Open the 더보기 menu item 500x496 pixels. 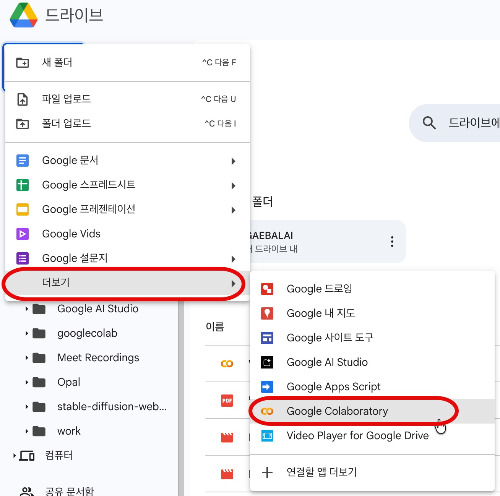point(127,283)
